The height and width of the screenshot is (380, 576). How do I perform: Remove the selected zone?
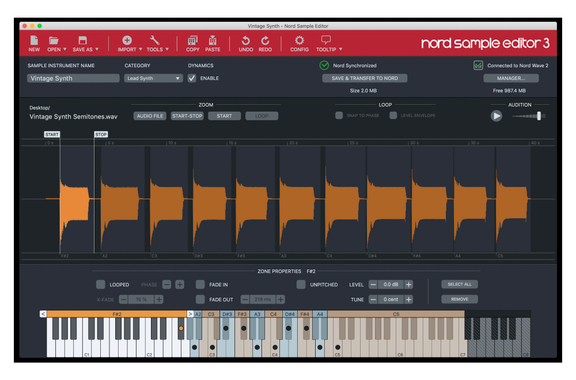tap(460, 300)
